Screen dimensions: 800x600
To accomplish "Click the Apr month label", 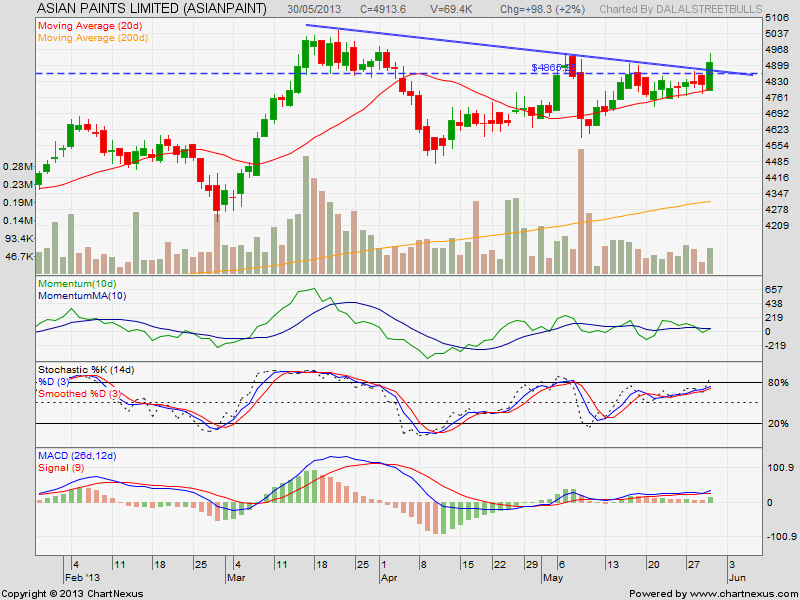I will pyautogui.click(x=389, y=578).
